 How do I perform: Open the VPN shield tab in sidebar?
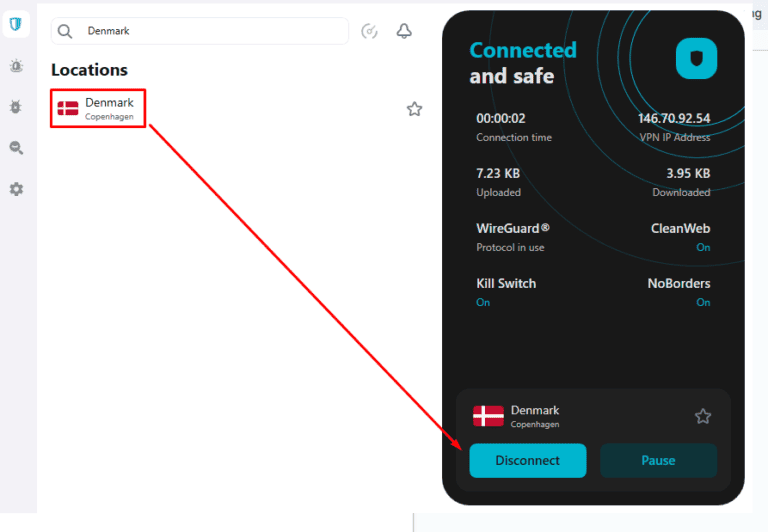(16, 24)
